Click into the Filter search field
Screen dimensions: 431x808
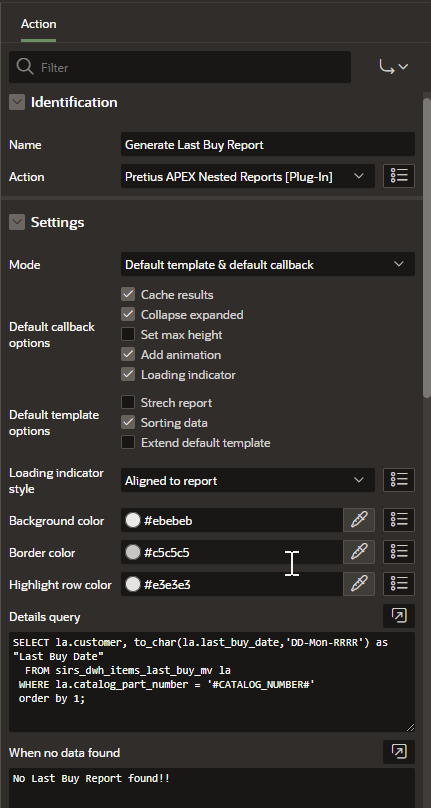tap(180, 67)
